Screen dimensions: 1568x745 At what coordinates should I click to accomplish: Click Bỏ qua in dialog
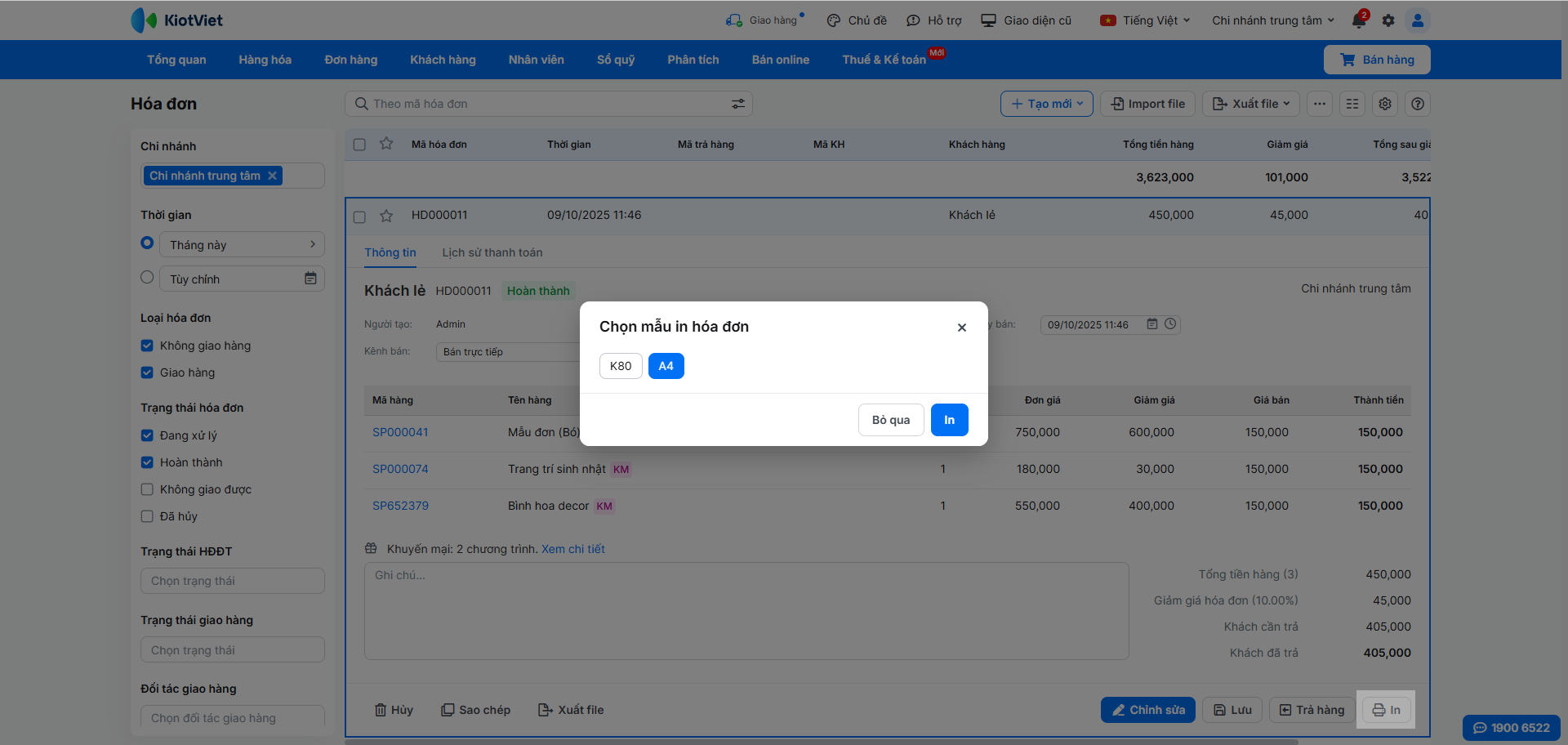891,420
